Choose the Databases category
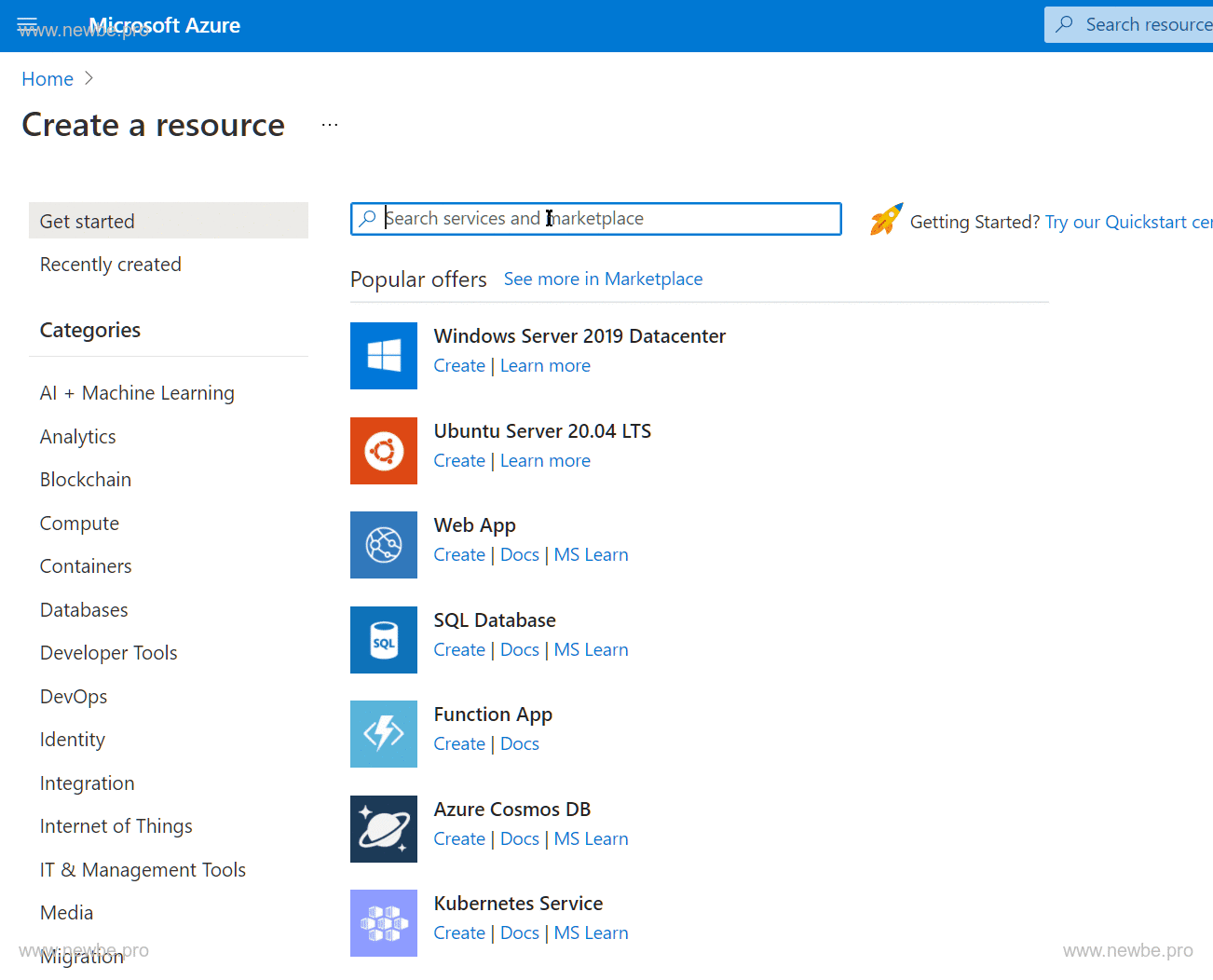This screenshot has height=980, width=1213. click(84, 610)
